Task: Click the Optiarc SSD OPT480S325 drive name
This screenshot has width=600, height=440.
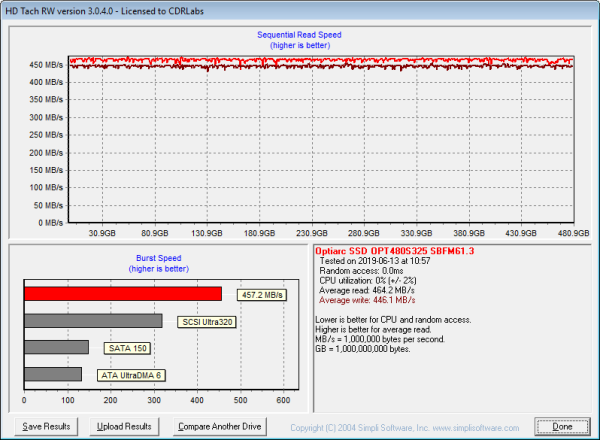Action: tap(395, 251)
